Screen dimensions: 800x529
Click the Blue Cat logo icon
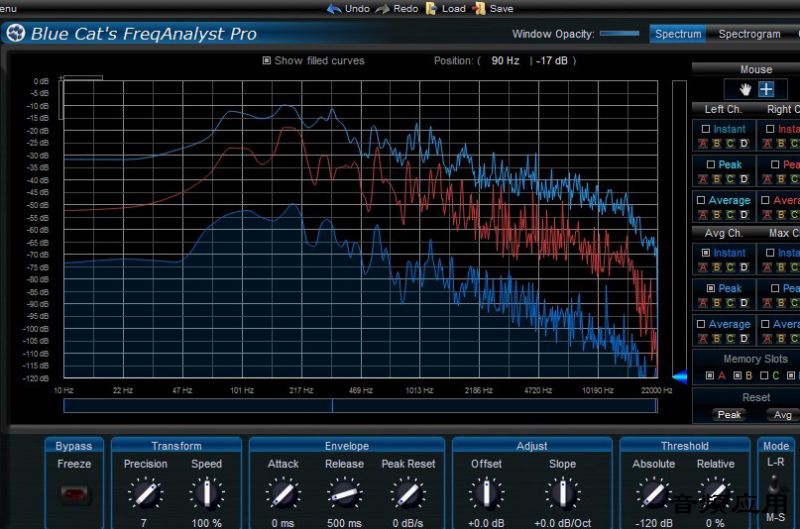[x=16, y=34]
